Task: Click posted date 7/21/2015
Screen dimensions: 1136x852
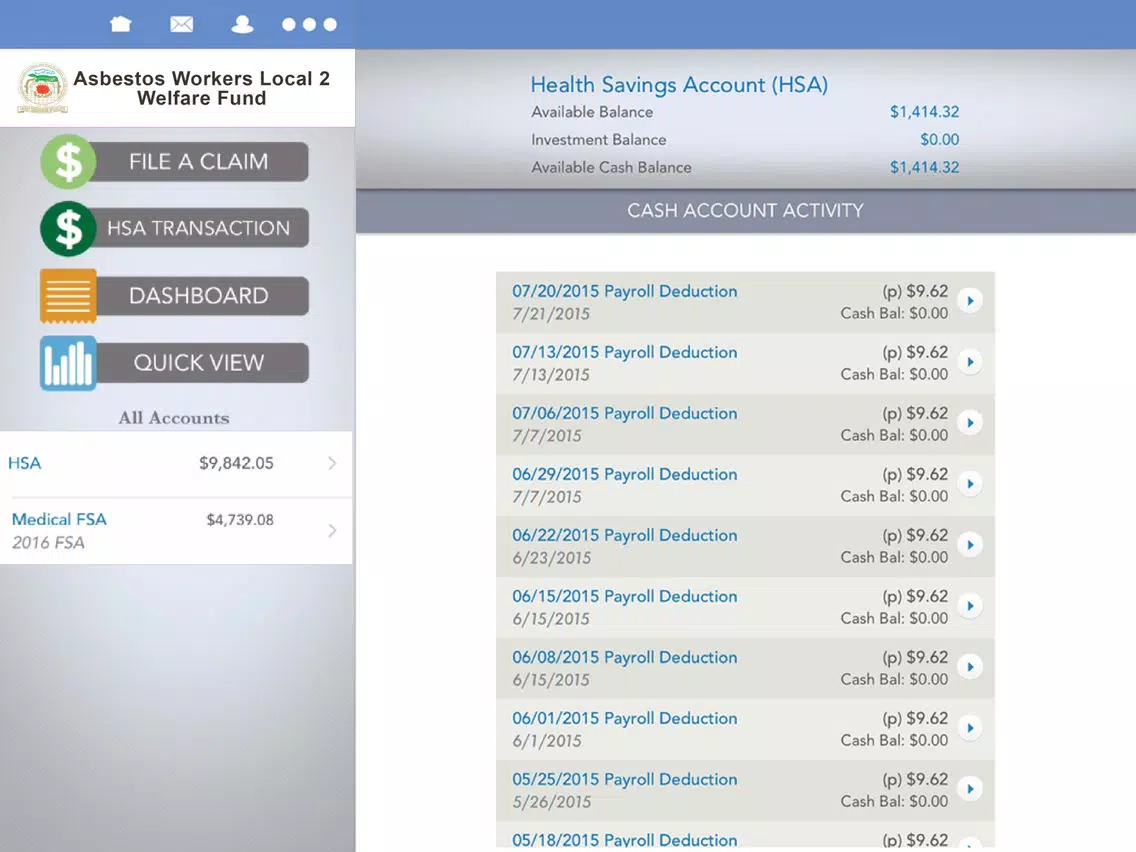Action: [551, 314]
